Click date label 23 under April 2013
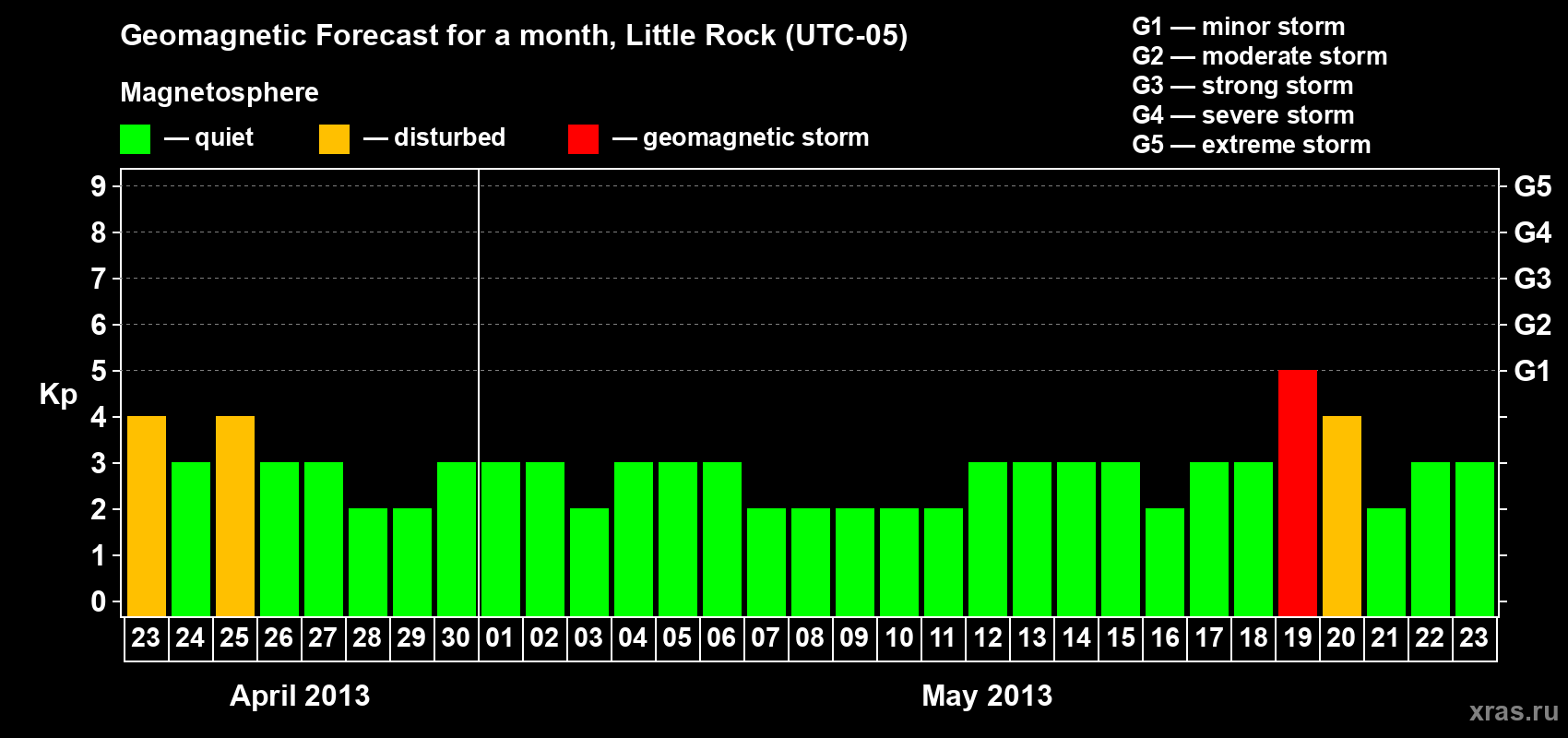1568x738 pixels. [x=146, y=637]
